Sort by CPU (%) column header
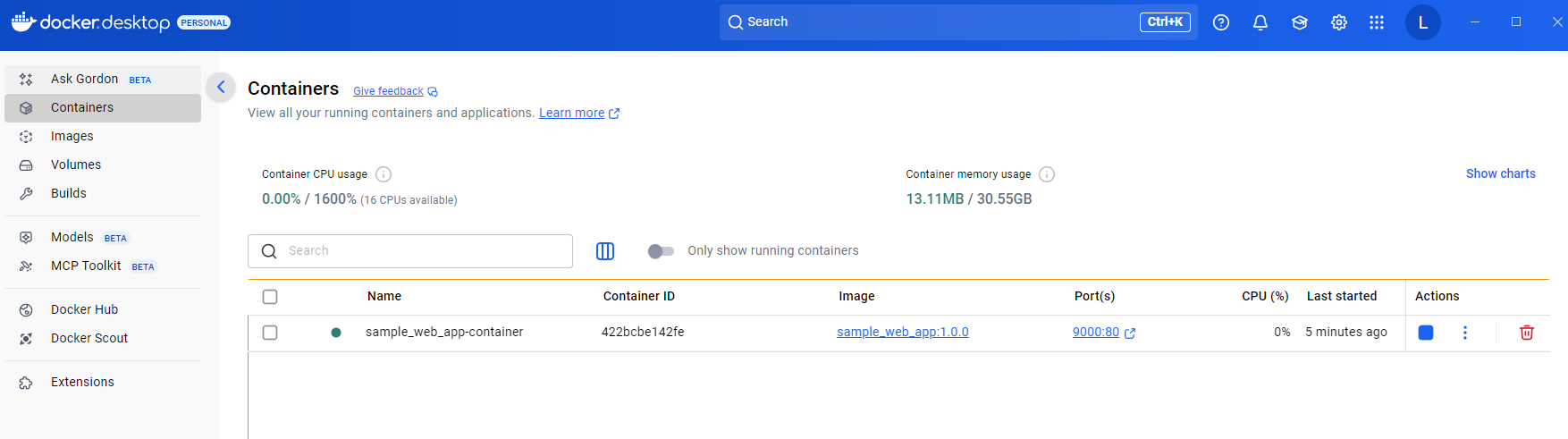Image resolution: width=1568 pixels, height=439 pixels. 1265,296
